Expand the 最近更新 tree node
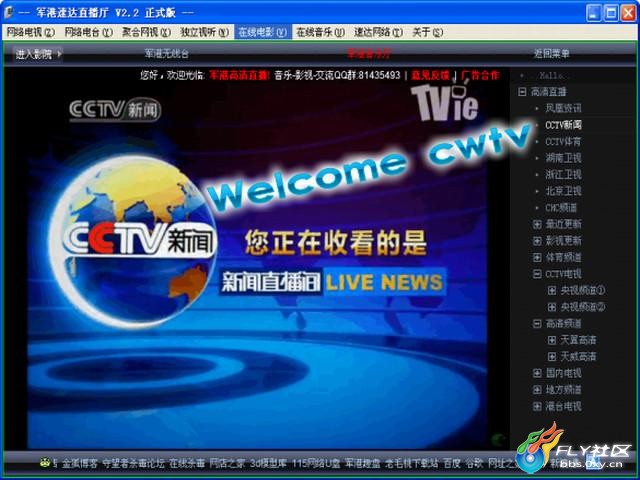Viewport: 640px width, 480px height. (x=537, y=224)
